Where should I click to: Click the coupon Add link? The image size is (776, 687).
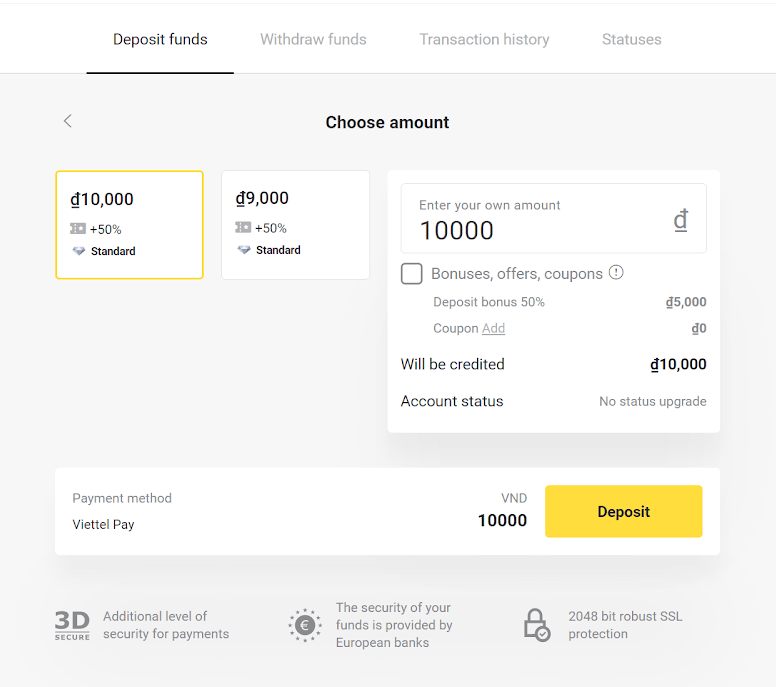[x=493, y=328]
